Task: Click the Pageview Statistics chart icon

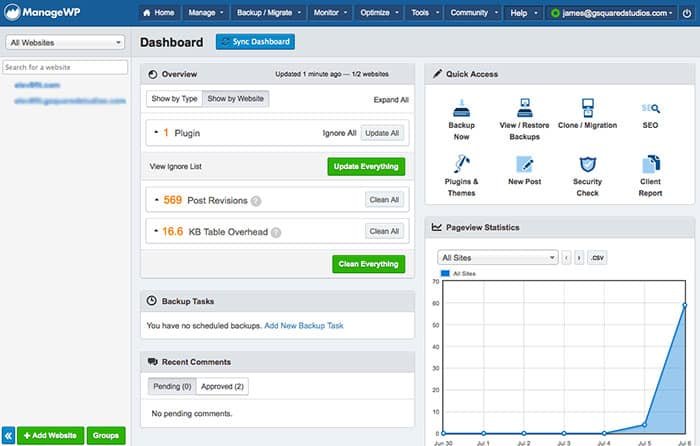Action: (x=437, y=227)
